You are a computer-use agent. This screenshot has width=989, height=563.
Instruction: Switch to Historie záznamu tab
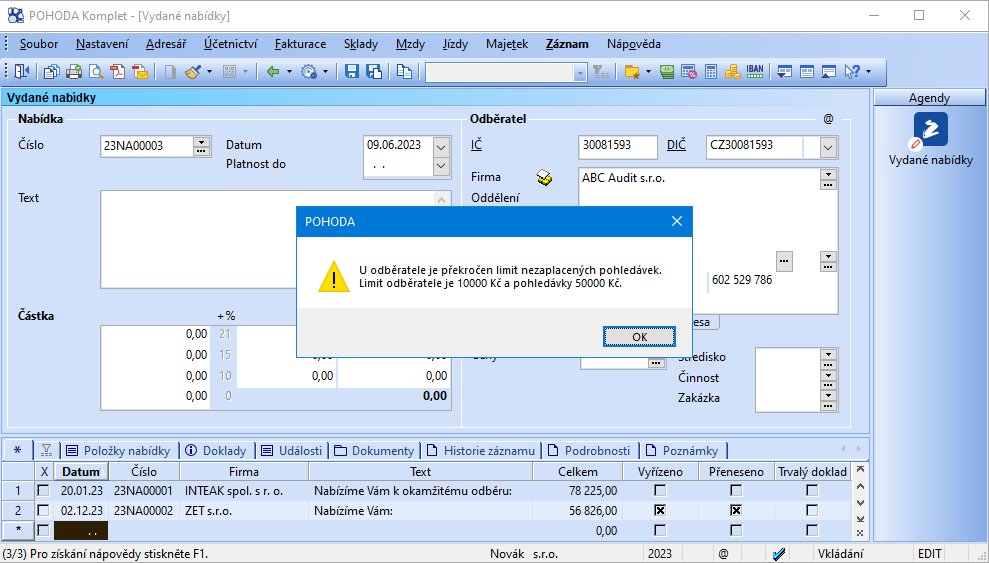481,451
